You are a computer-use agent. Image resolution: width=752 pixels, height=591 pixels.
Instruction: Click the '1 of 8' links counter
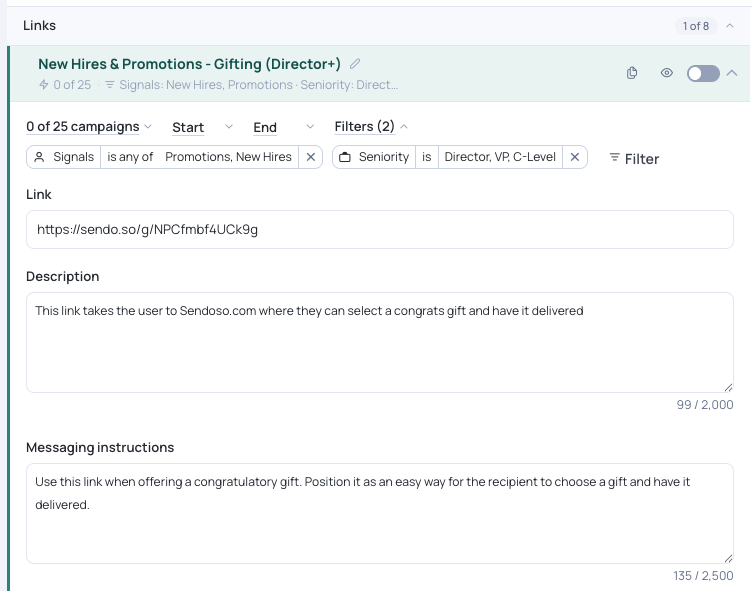point(696,26)
